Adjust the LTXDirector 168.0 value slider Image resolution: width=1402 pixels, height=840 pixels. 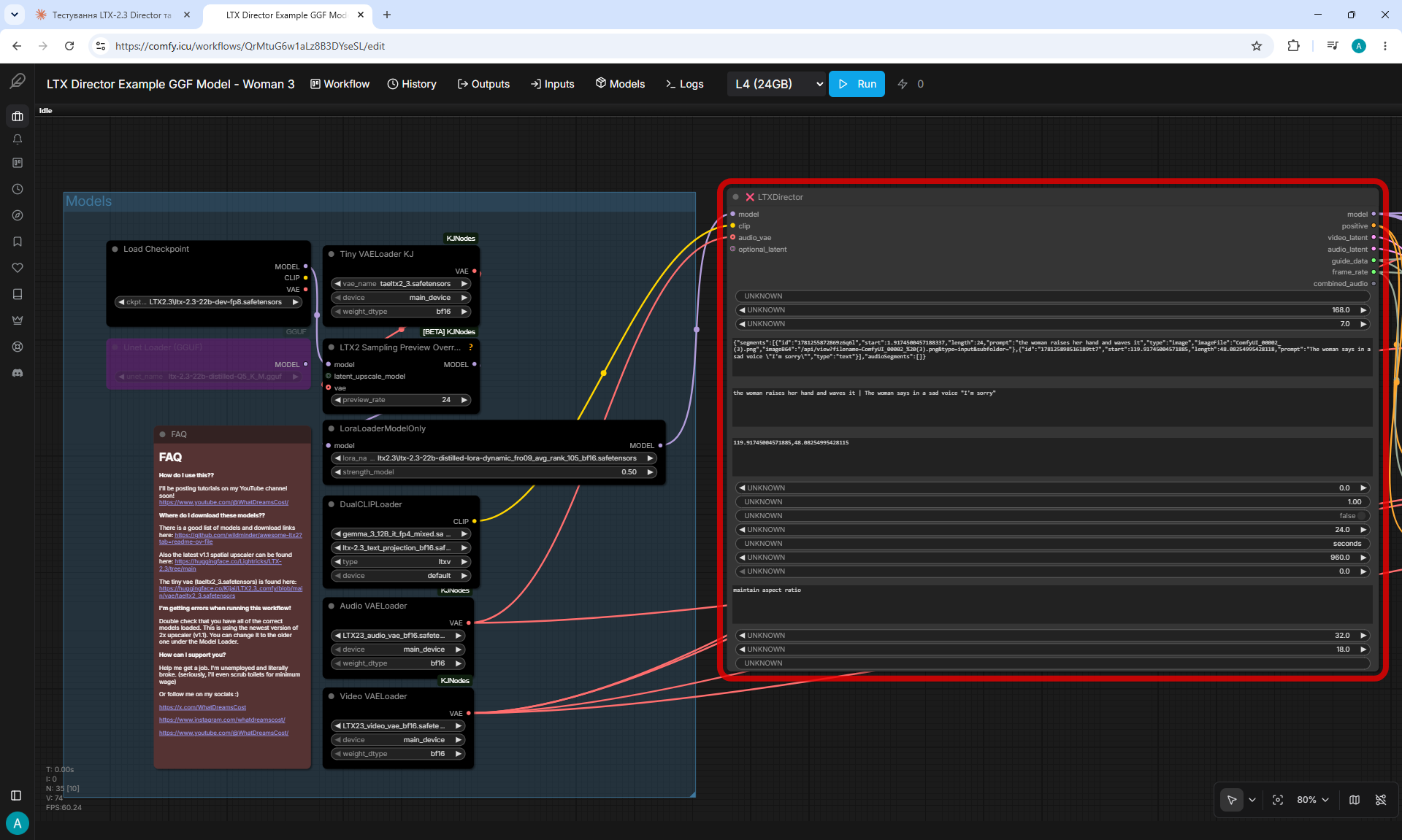click(x=1052, y=310)
